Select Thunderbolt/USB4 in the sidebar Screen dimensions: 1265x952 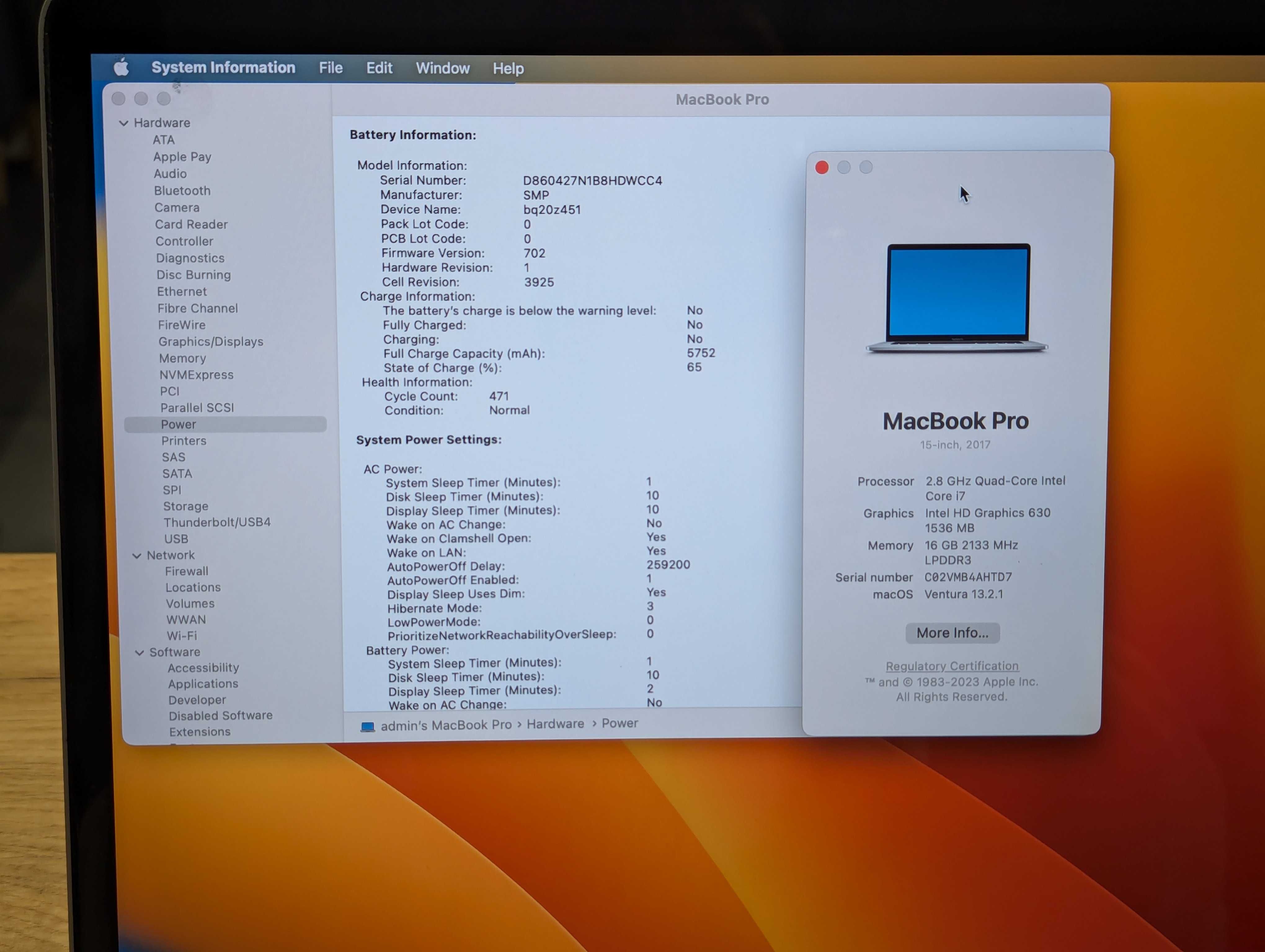(x=217, y=522)
